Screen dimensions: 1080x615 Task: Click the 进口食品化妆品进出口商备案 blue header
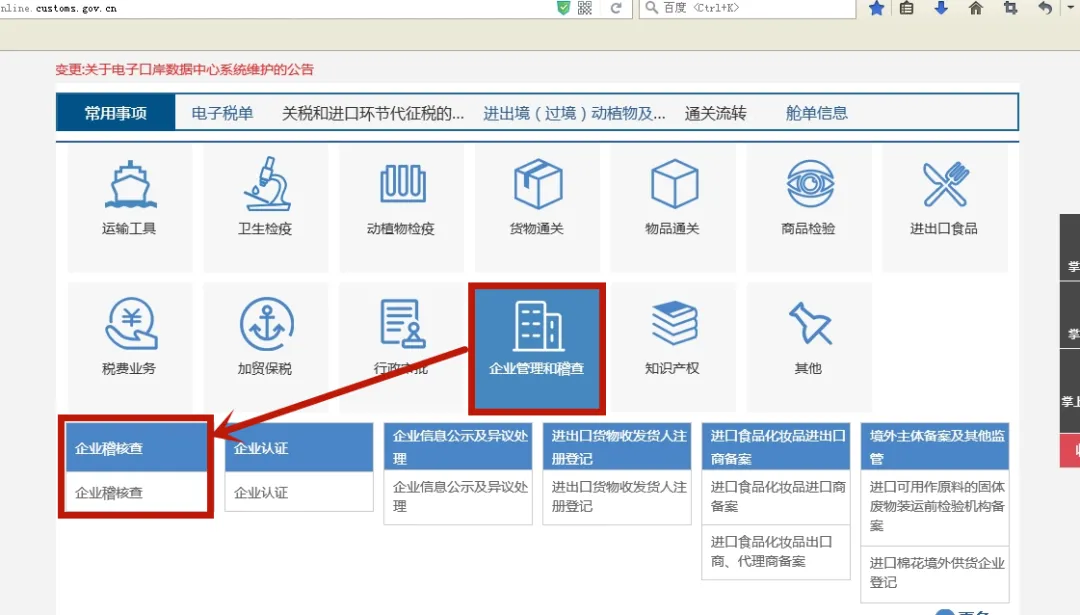click(776, 447)
